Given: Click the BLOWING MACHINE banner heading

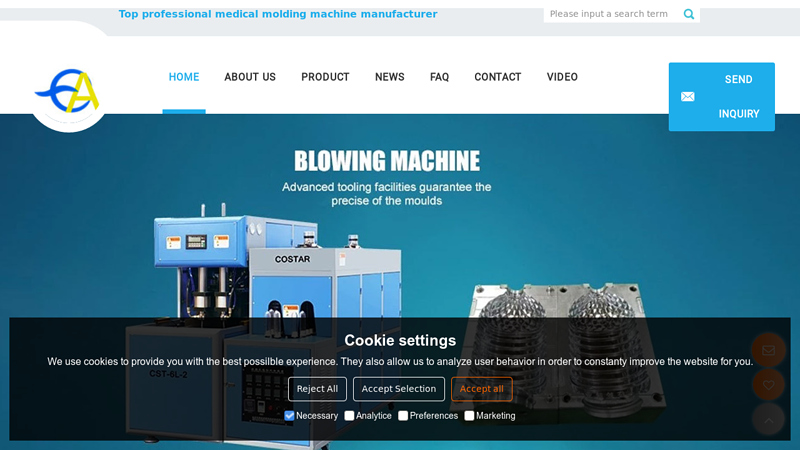Looking at the screenshot, I should point(387,161).
